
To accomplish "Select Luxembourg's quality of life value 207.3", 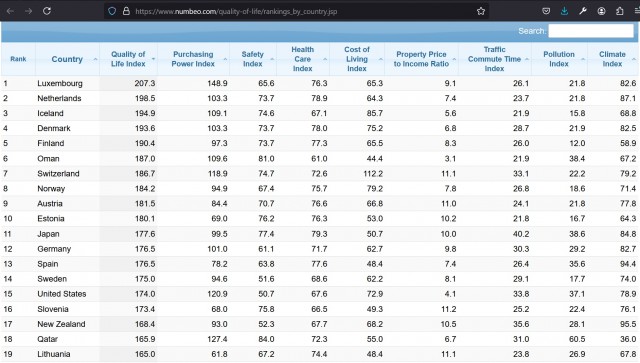I will click(145, 83).
